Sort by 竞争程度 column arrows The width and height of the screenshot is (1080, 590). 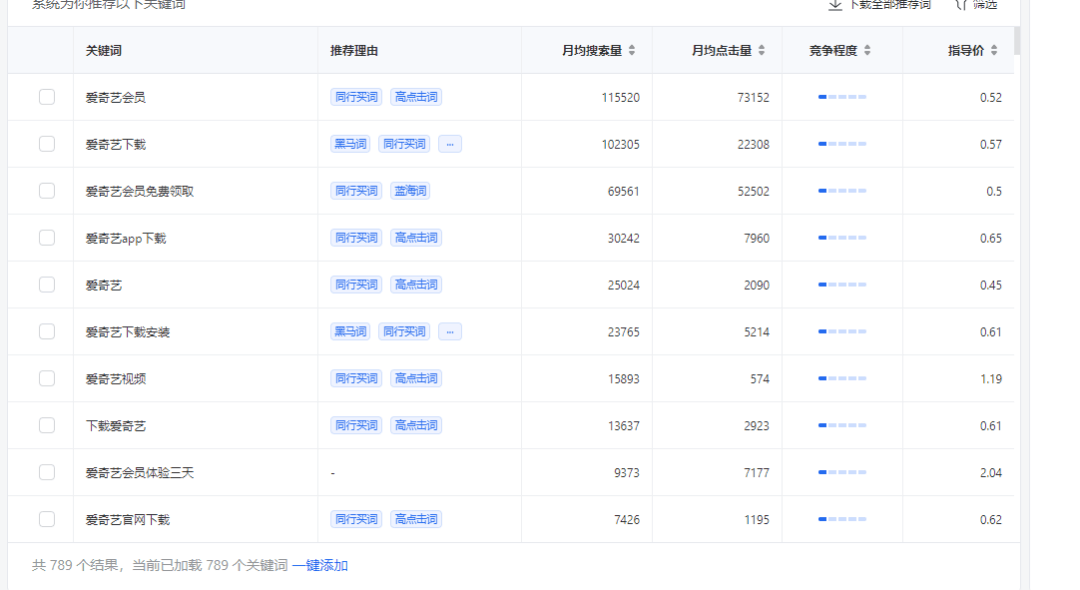[x=867, y=50]
